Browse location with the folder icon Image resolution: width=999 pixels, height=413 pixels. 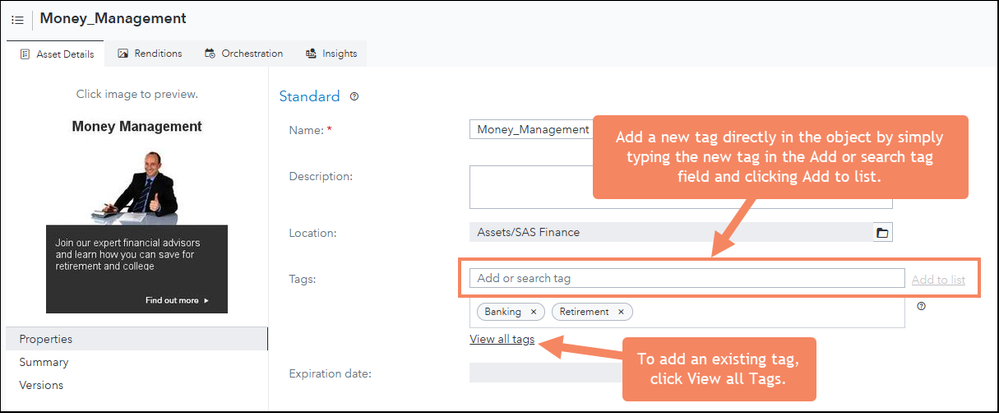882,233
